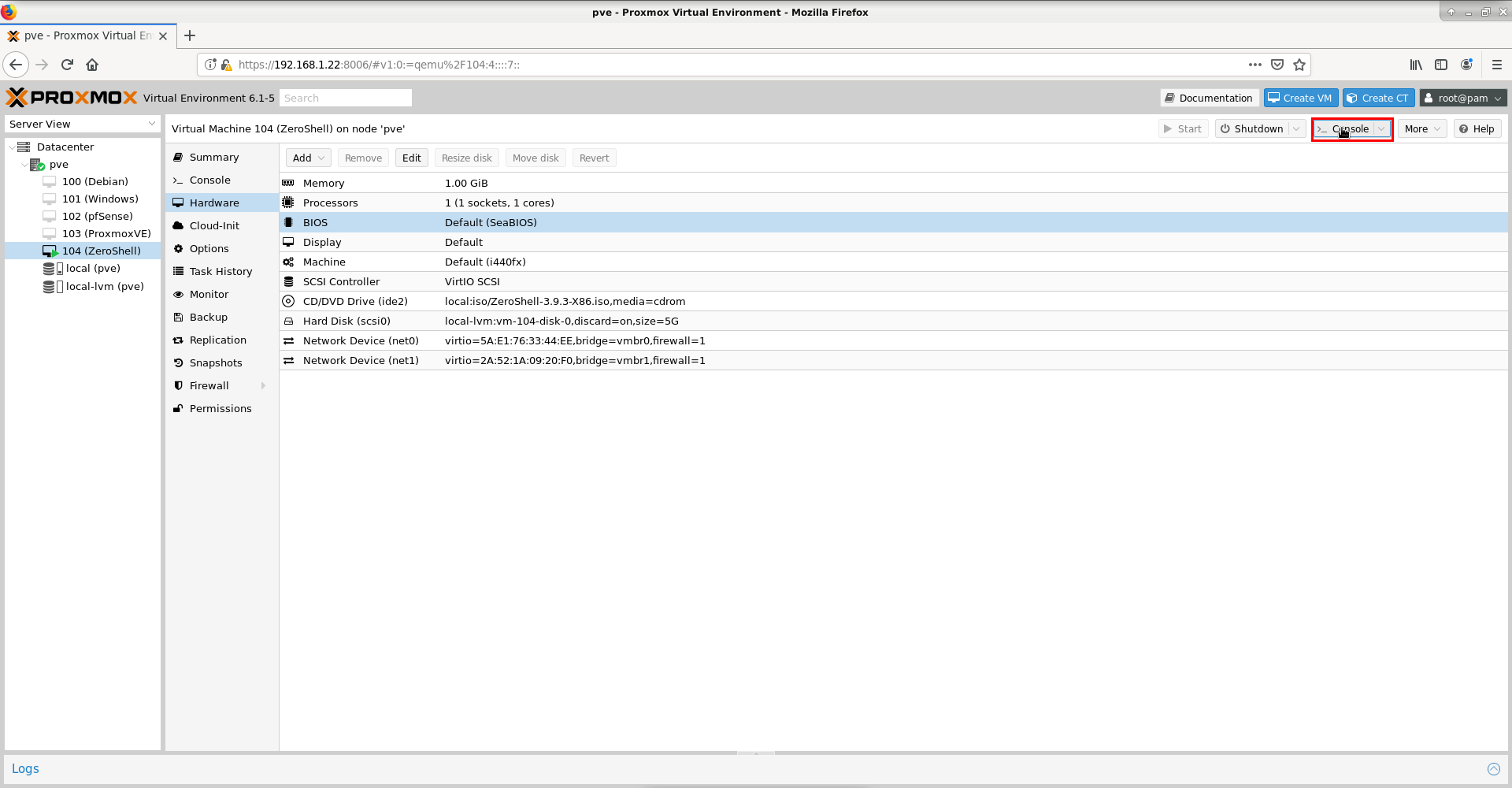Image resolution: width=1512 pixels, height=788 pixels.
Task: Open the Summary tab
Action: [x=222, y=157]
